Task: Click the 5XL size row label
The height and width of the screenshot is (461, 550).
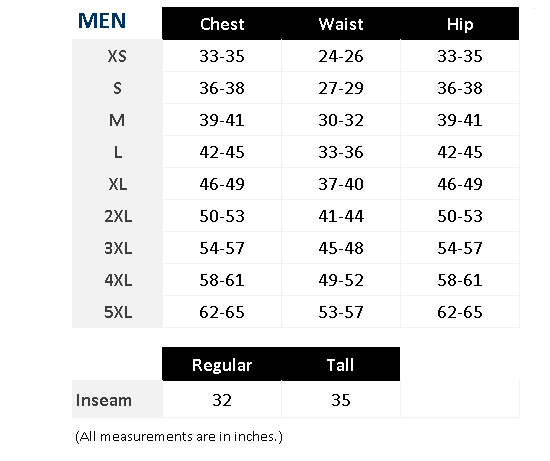Action: [117, 312]
